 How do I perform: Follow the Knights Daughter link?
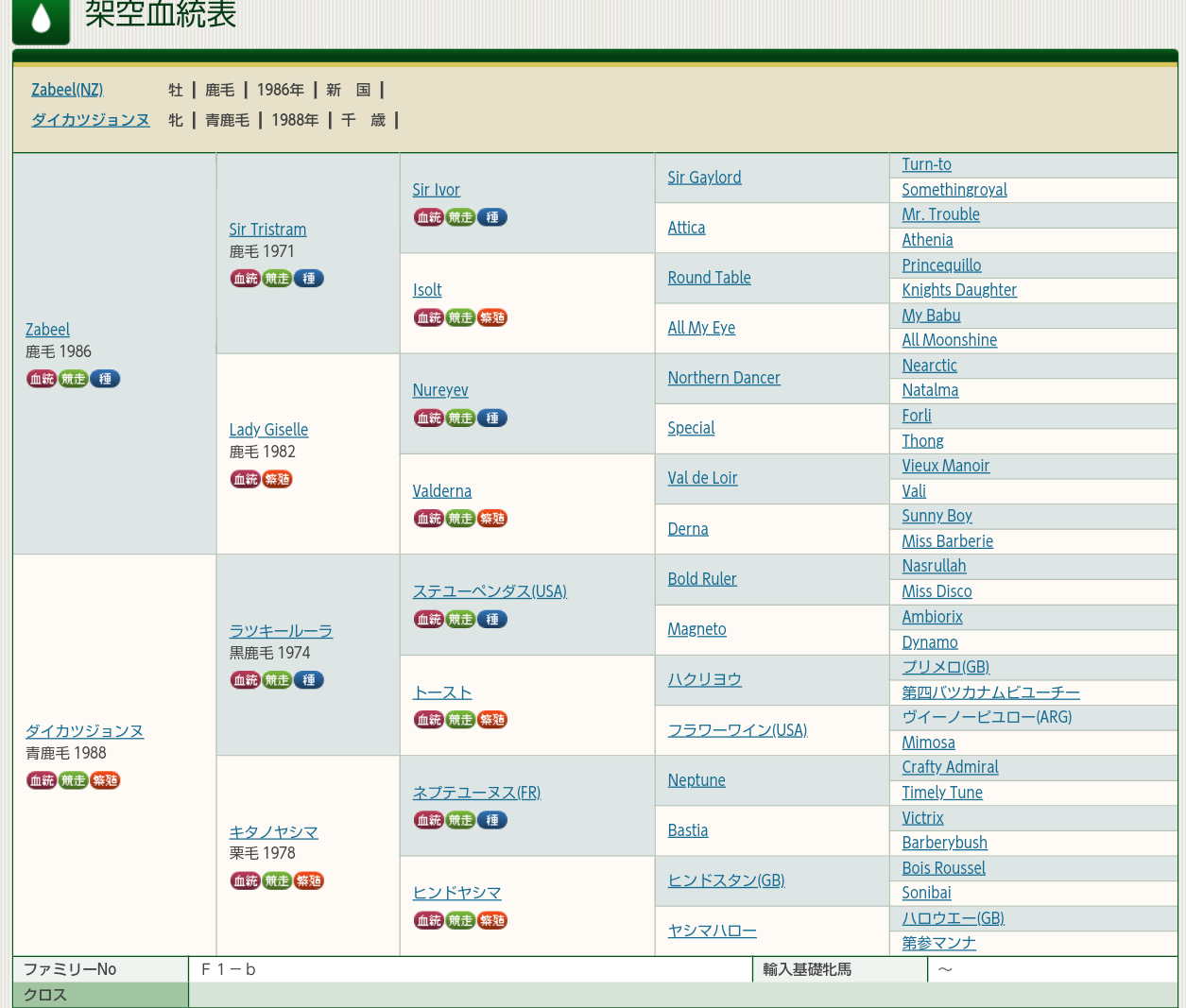[x=959, y=290]
